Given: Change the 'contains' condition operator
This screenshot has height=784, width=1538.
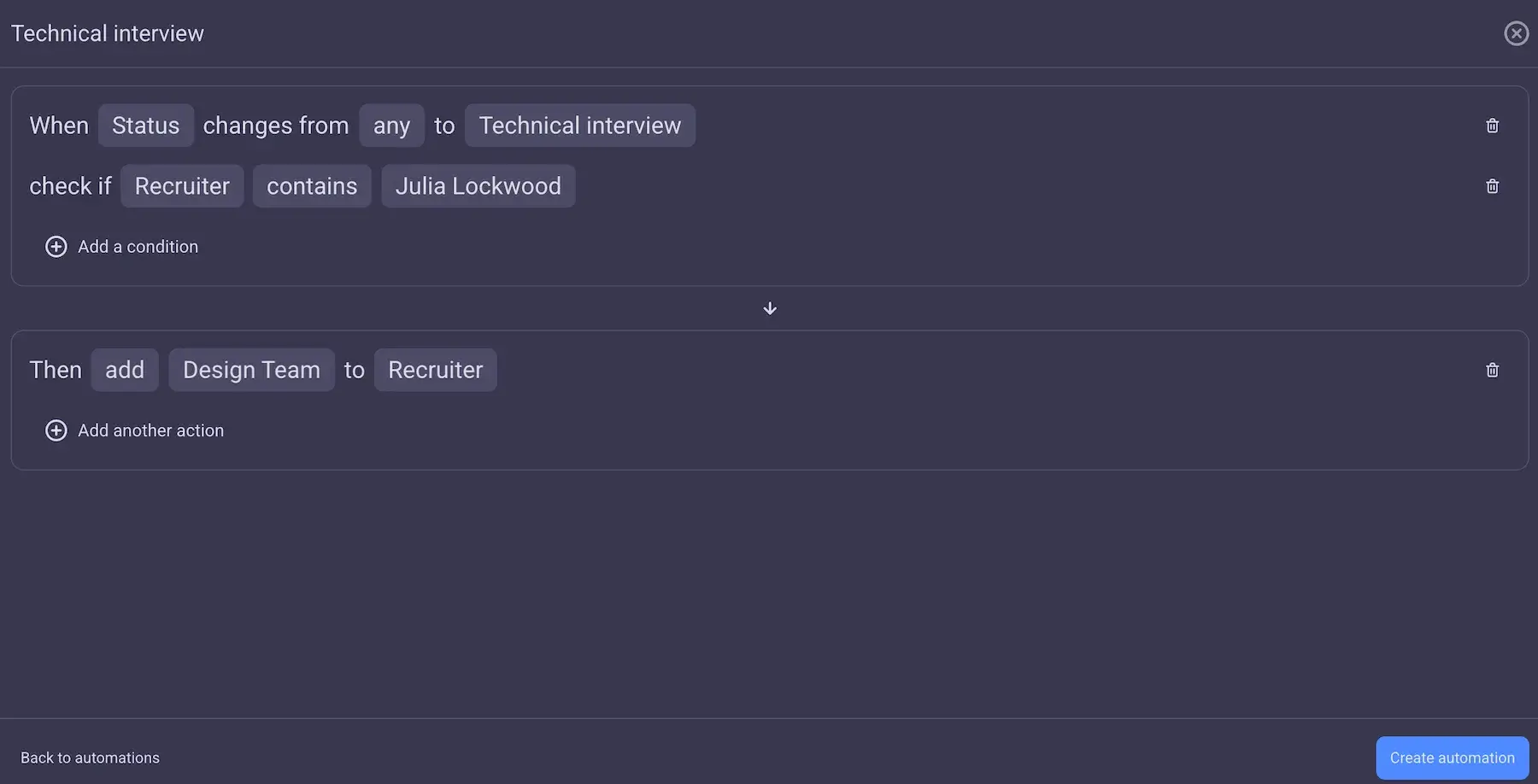Looking at the screenshot, I should (x=311, y=185).
